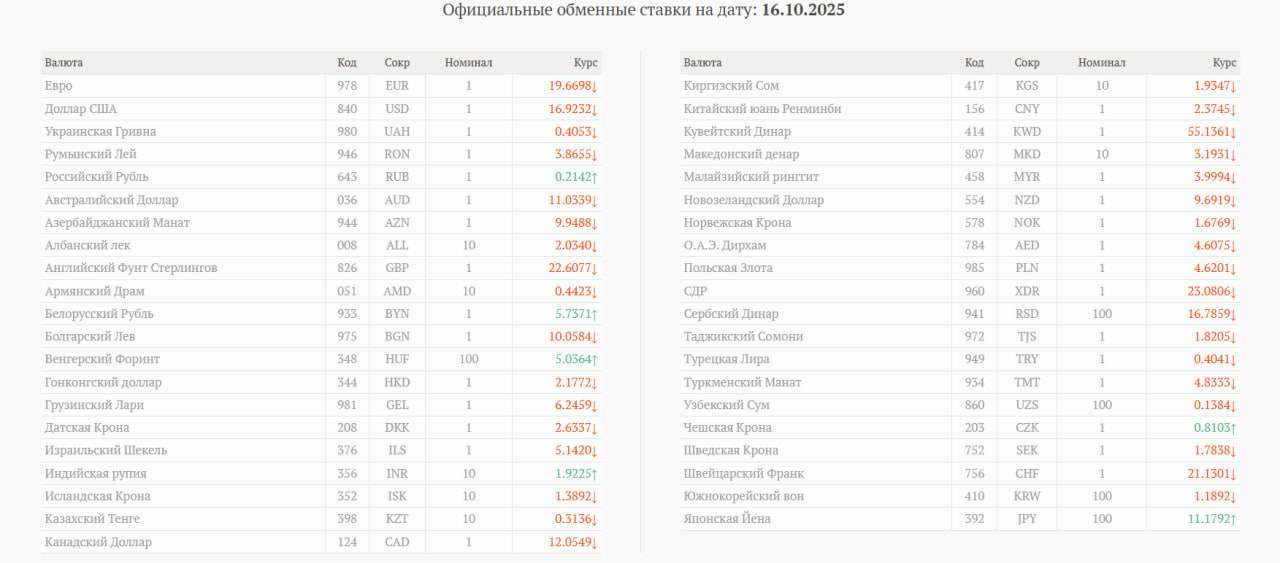The image size is (1280, 563).
Task: Select Венгерский Форинт currency name
Action: (x=102, y=359)
